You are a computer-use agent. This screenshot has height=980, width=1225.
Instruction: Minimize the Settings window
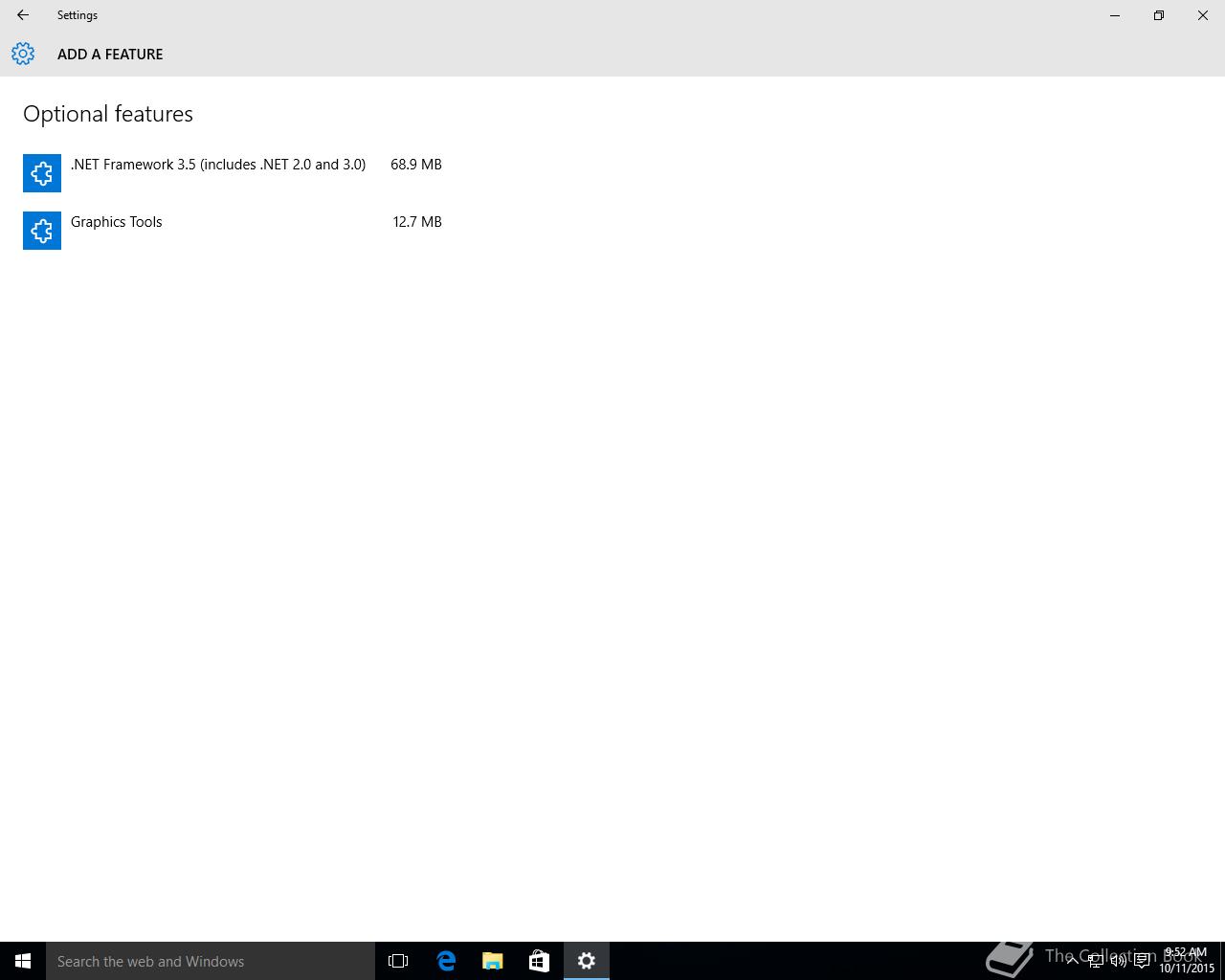(1115, 15)
